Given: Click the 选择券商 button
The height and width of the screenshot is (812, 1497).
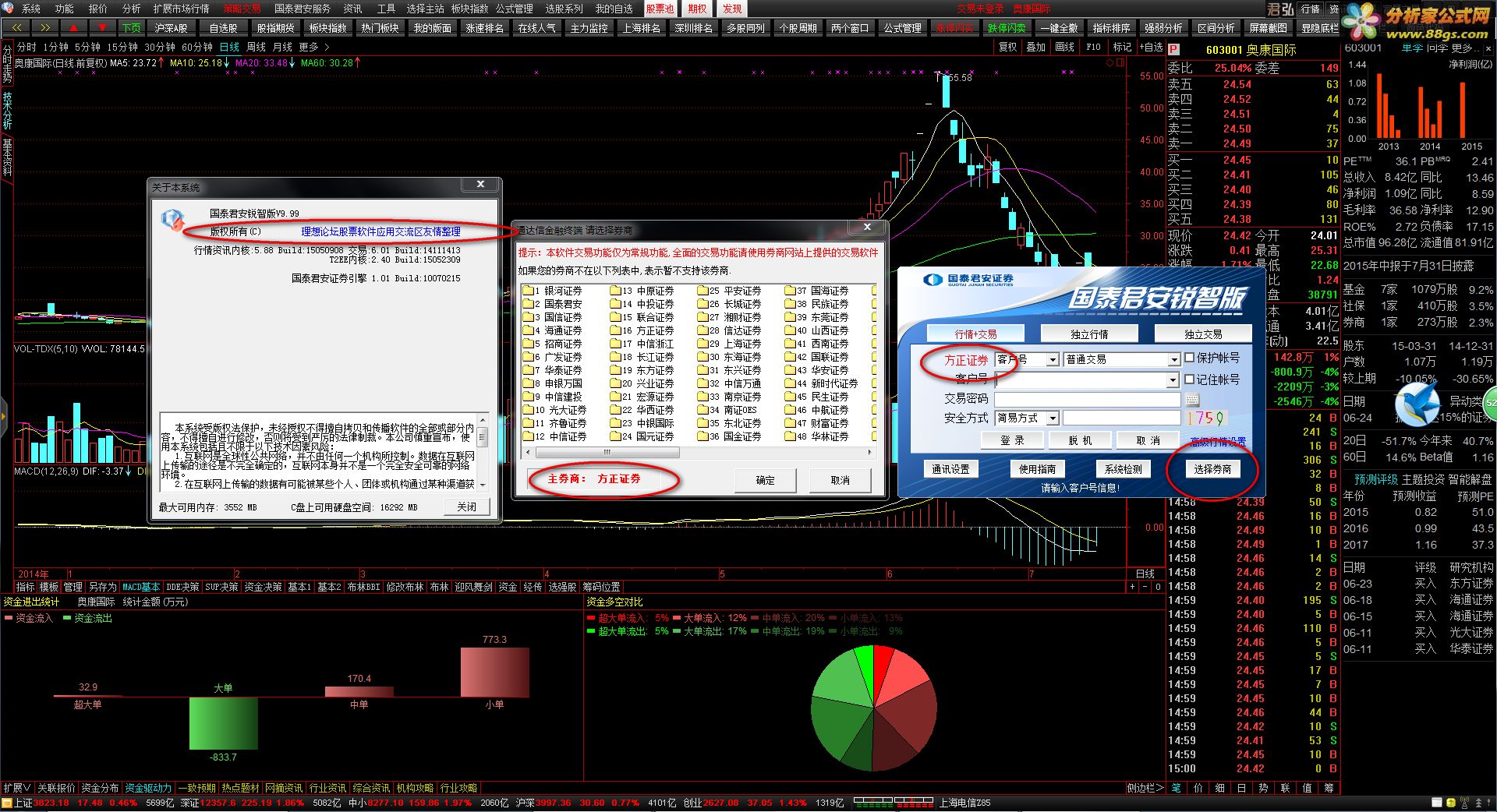Looking at the screenshot, I should point(1212,469).
